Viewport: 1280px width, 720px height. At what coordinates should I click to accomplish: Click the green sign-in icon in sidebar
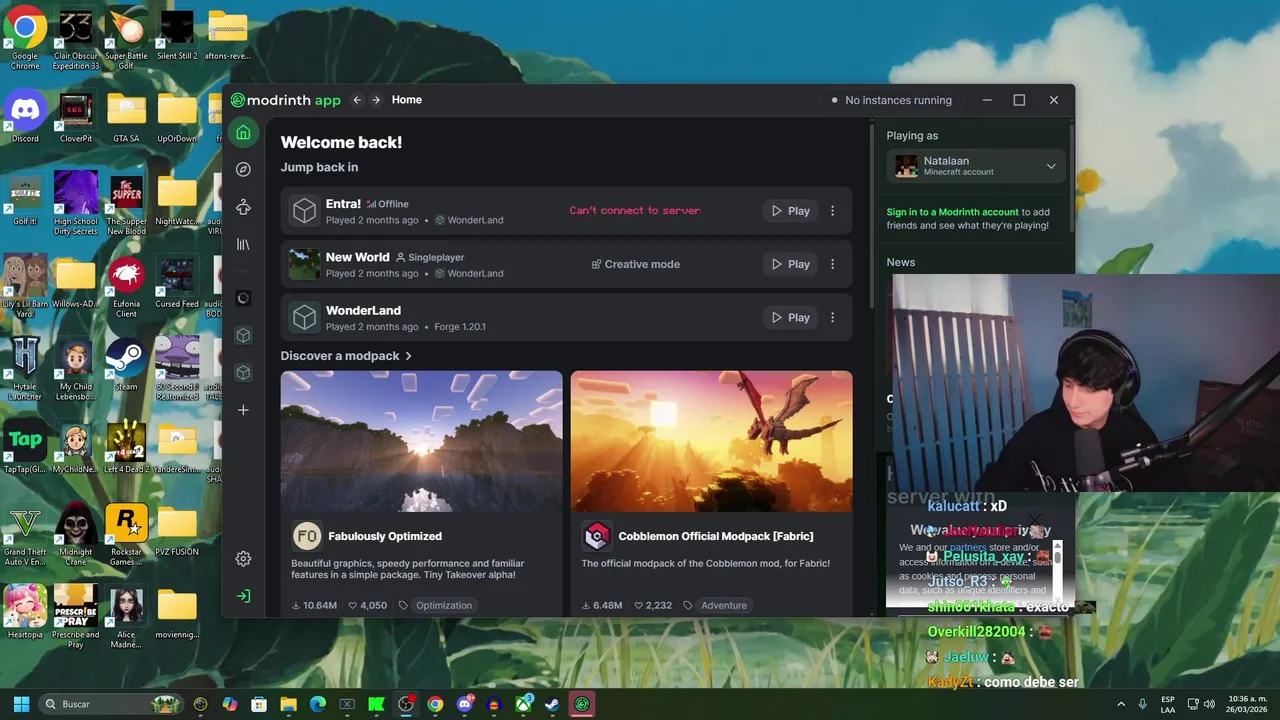[243, 596]
